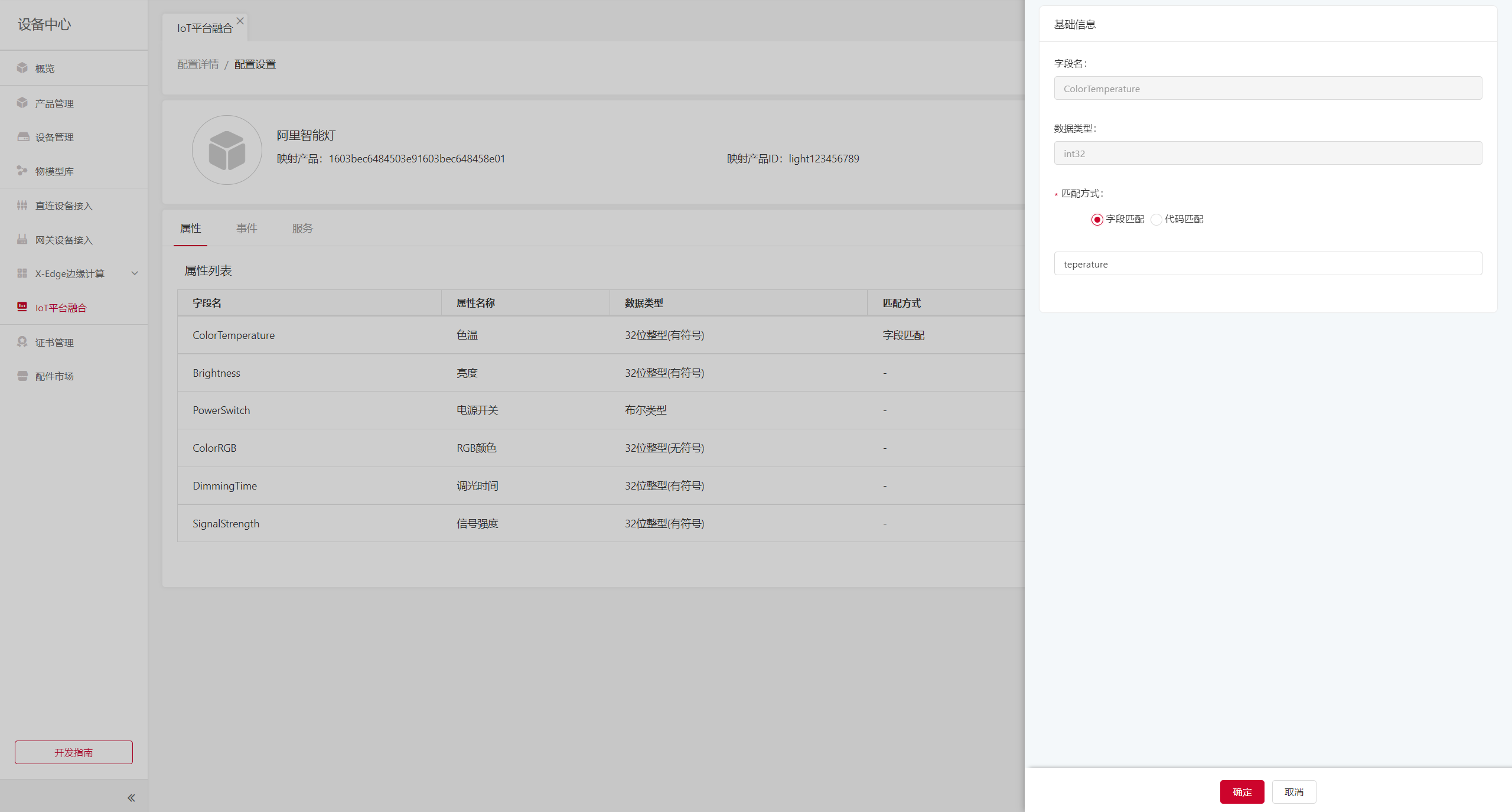Select the 代码匹配 radio option
This screenshot has height=812, width=1512.
click(1156, 220)
